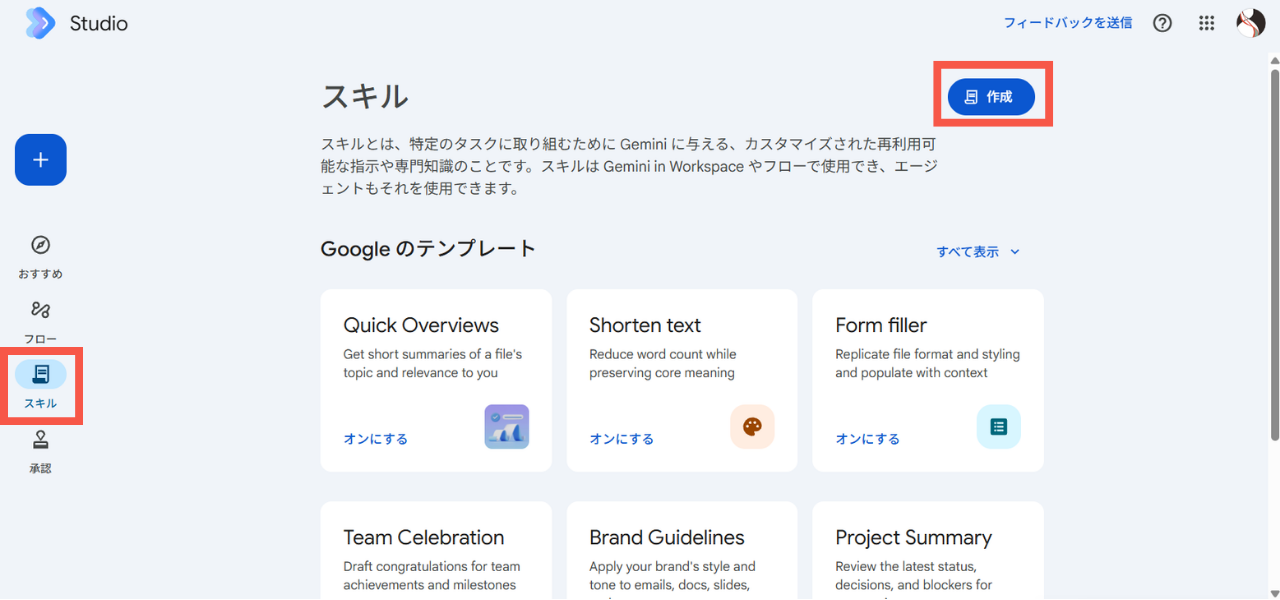Image resolution: width=1280 pixels, height=600 pixels.
Task: Click the Quick Overviews card icon
Action: click(507, 427)
